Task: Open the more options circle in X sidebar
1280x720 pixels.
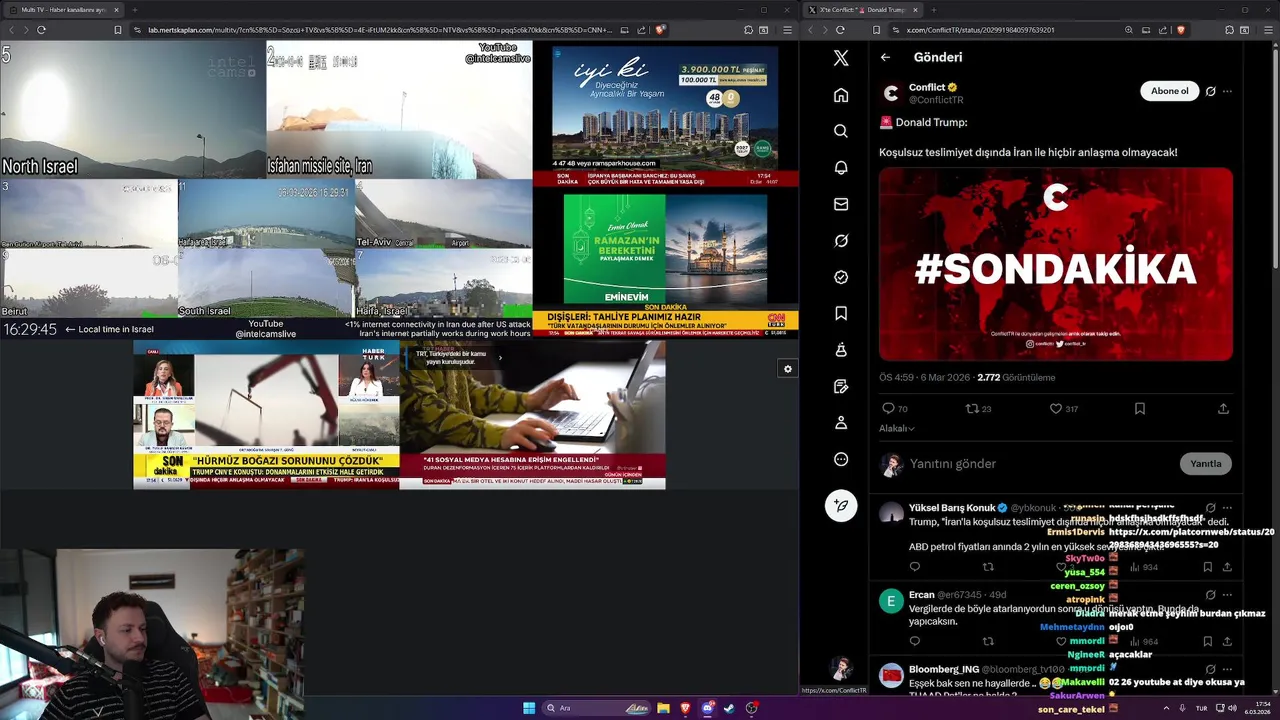Action: pos(841,460)
